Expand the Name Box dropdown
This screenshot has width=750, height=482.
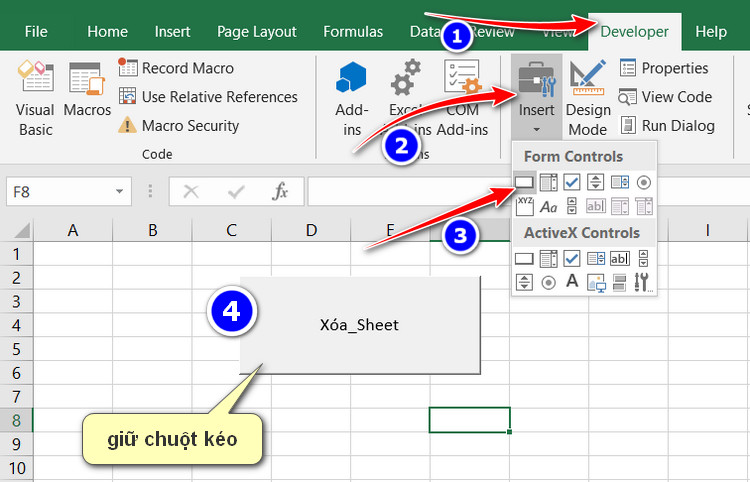point(120,191)
